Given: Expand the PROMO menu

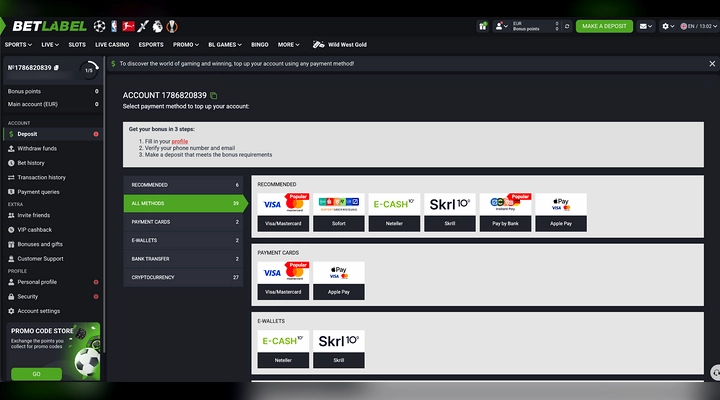Looking at the screenshot, I should click(x=186, y=45).
